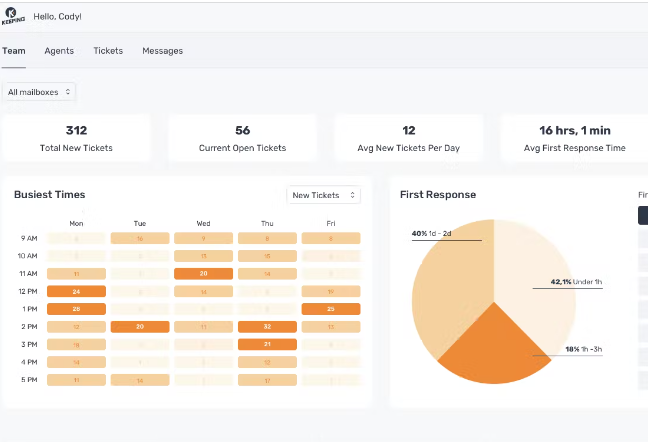This screenshot has width=648, height=442.
Task: Click the 'Thu' column header
Action: pos(267,223)
